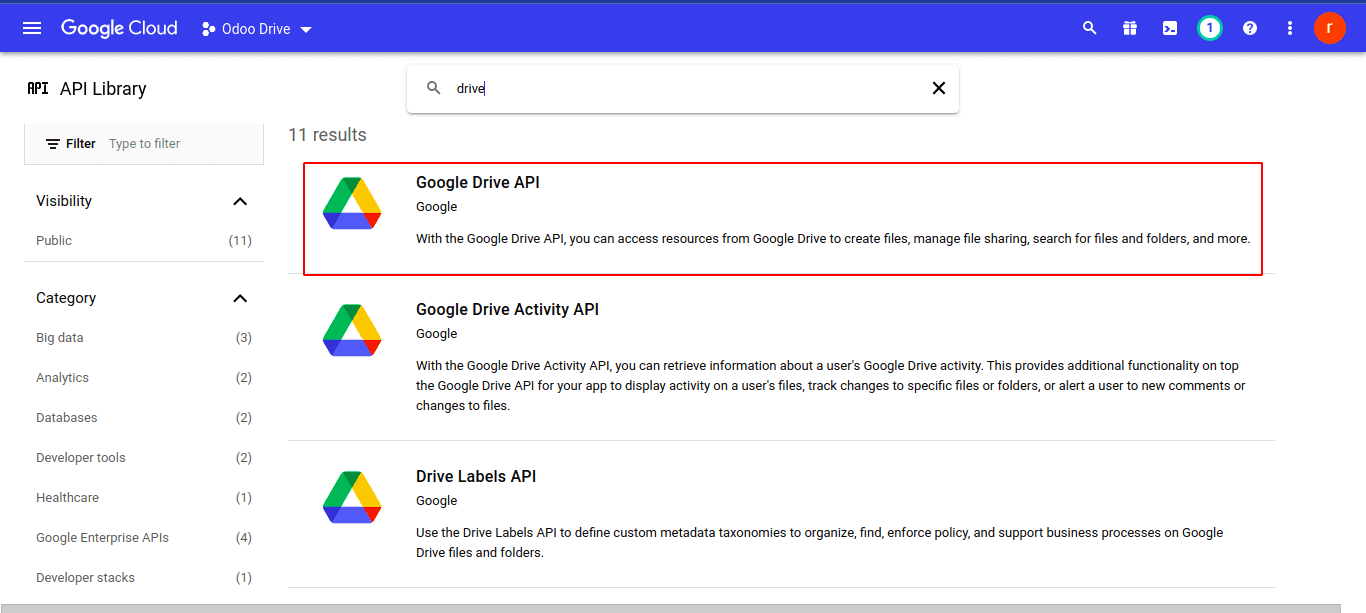Screen dimensions: 1366x613
Task: Collapse the Category filter section
Action: 240,297
